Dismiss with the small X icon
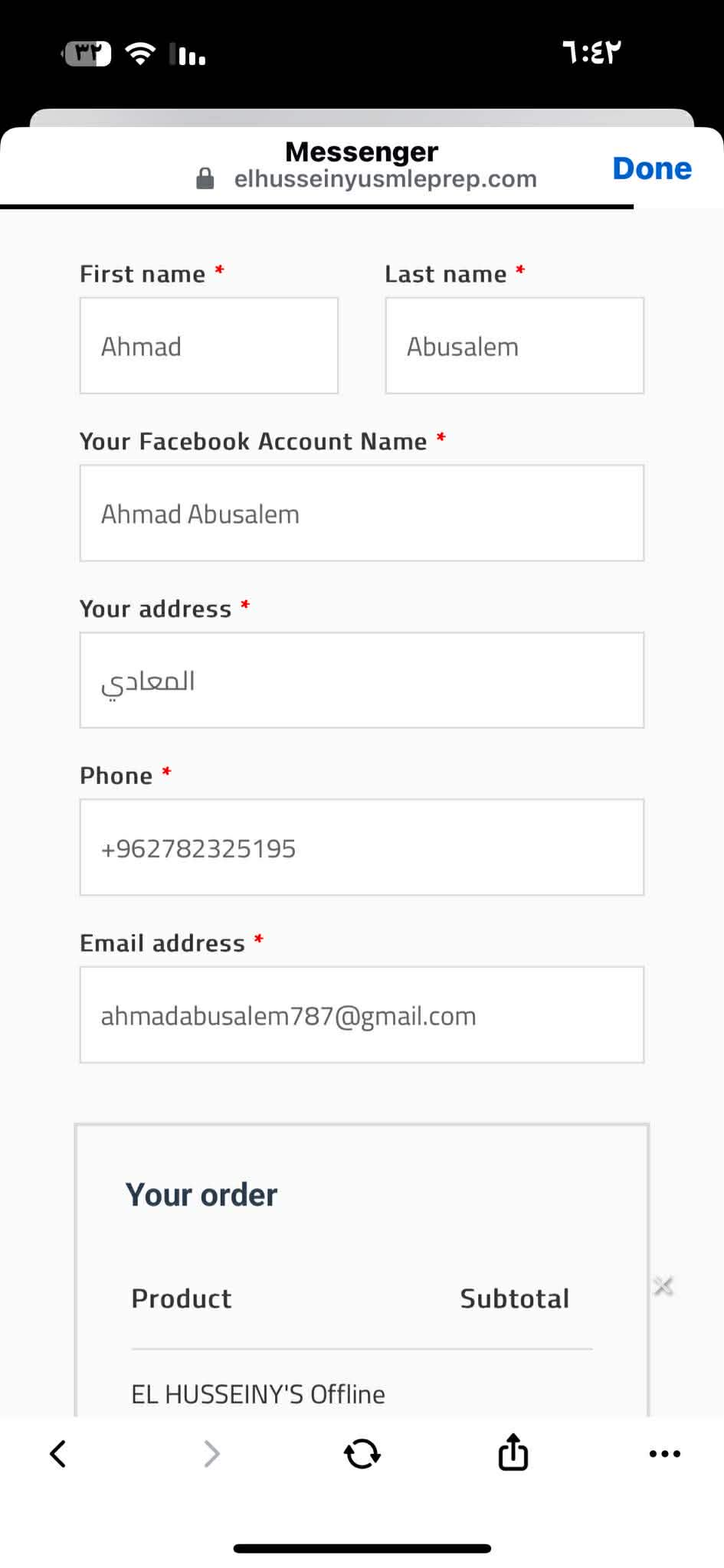724x1568 pixels. [663, 1286]
